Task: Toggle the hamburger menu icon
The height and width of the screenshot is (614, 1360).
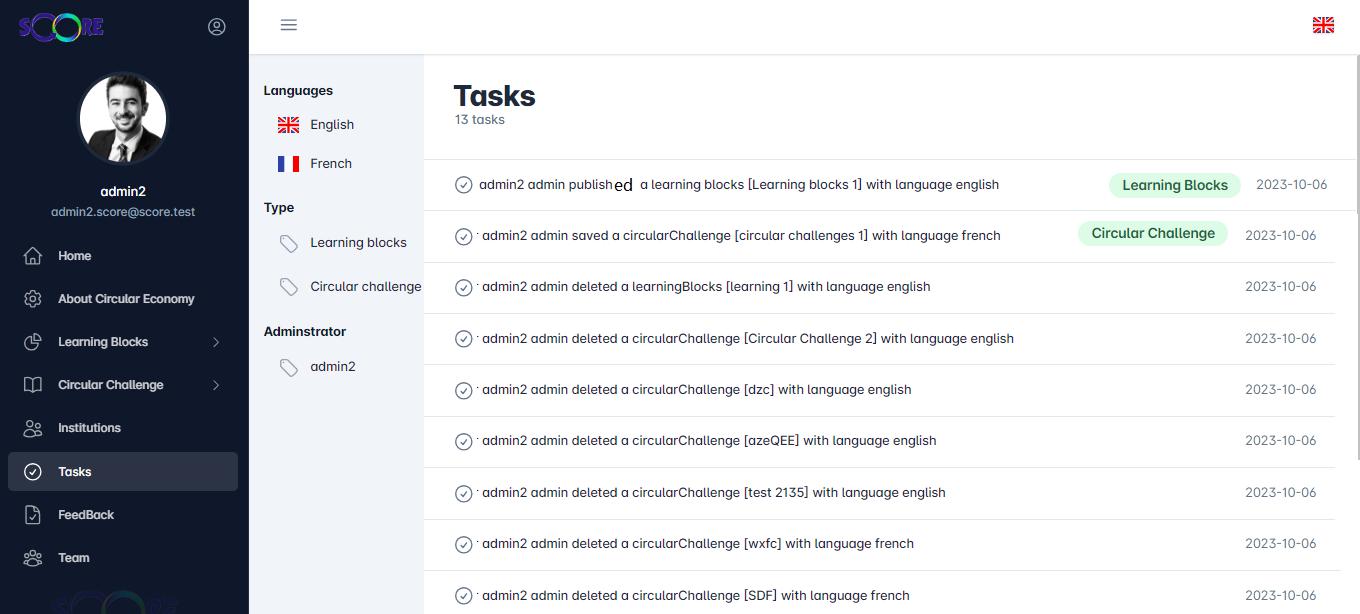Action: point(289,25)
